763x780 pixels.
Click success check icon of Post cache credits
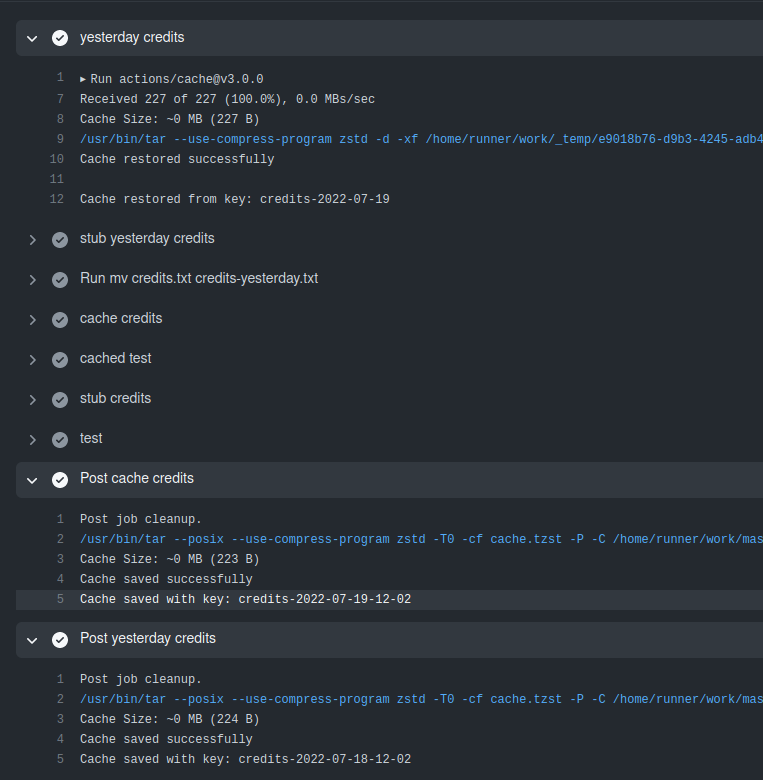click(x=60, y=480)
